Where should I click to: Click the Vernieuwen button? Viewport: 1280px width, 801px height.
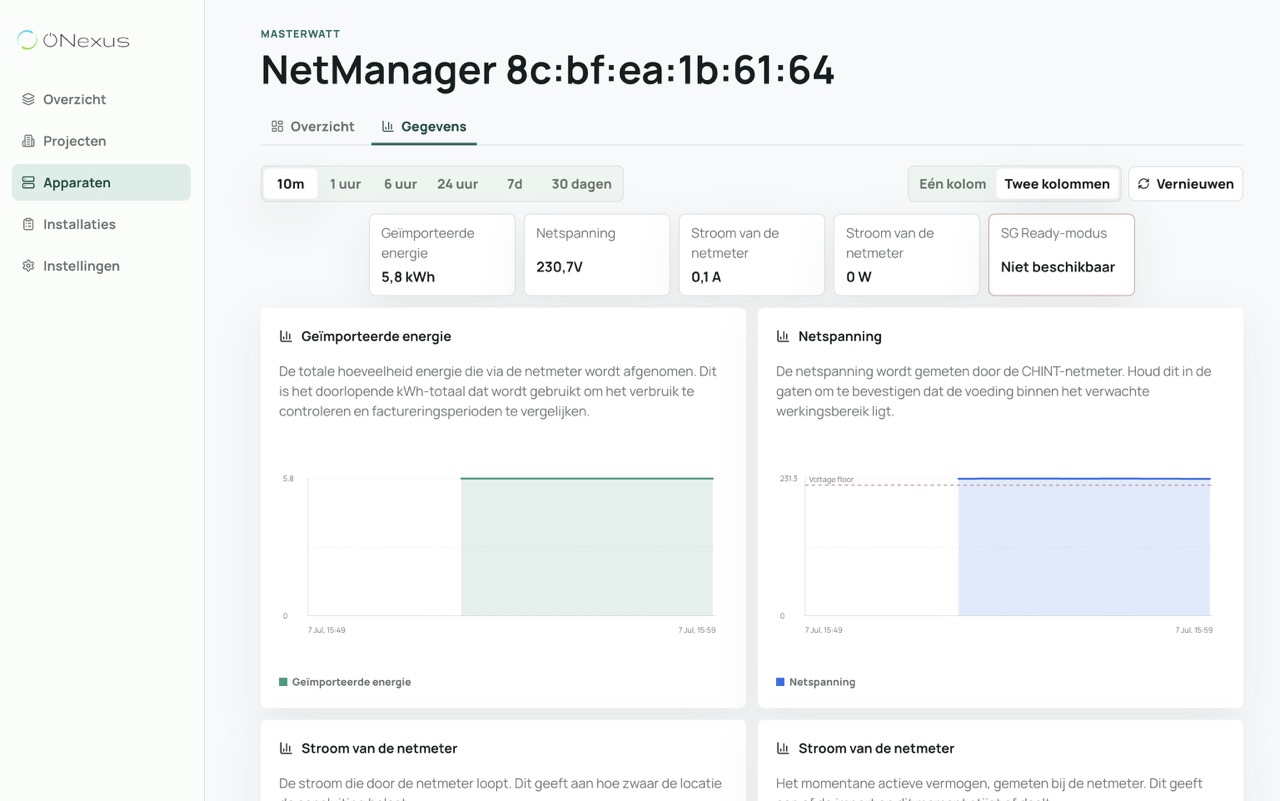1186,184
